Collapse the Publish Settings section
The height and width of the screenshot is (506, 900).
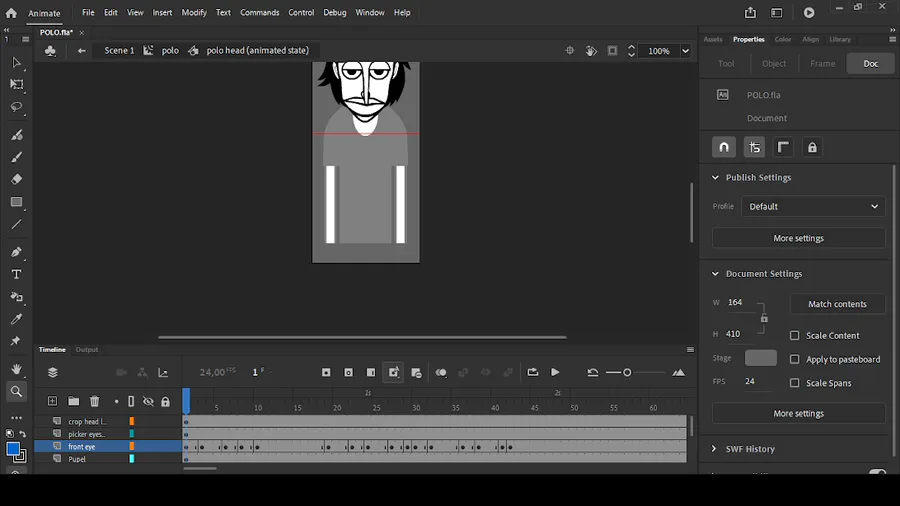point(715,178)
